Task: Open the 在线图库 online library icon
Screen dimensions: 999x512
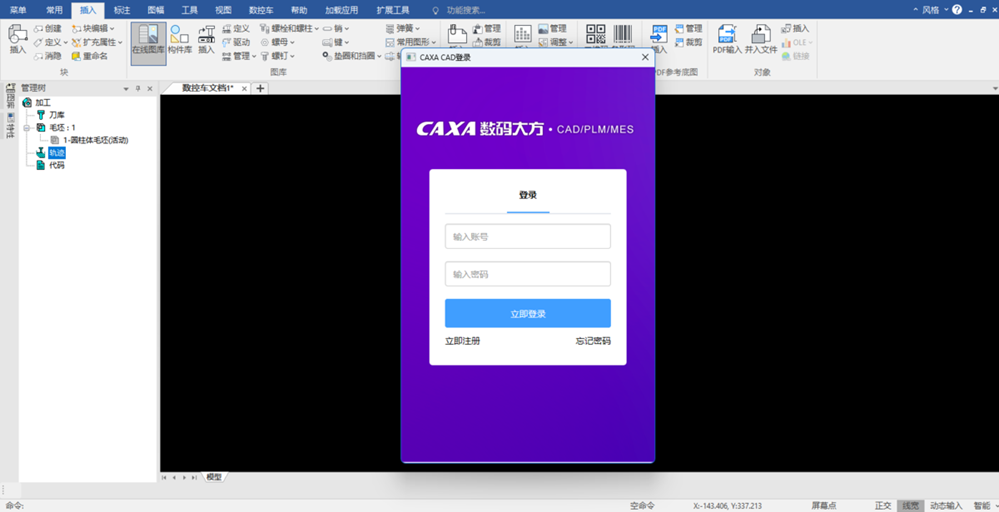Action: [x=148, y=43]
